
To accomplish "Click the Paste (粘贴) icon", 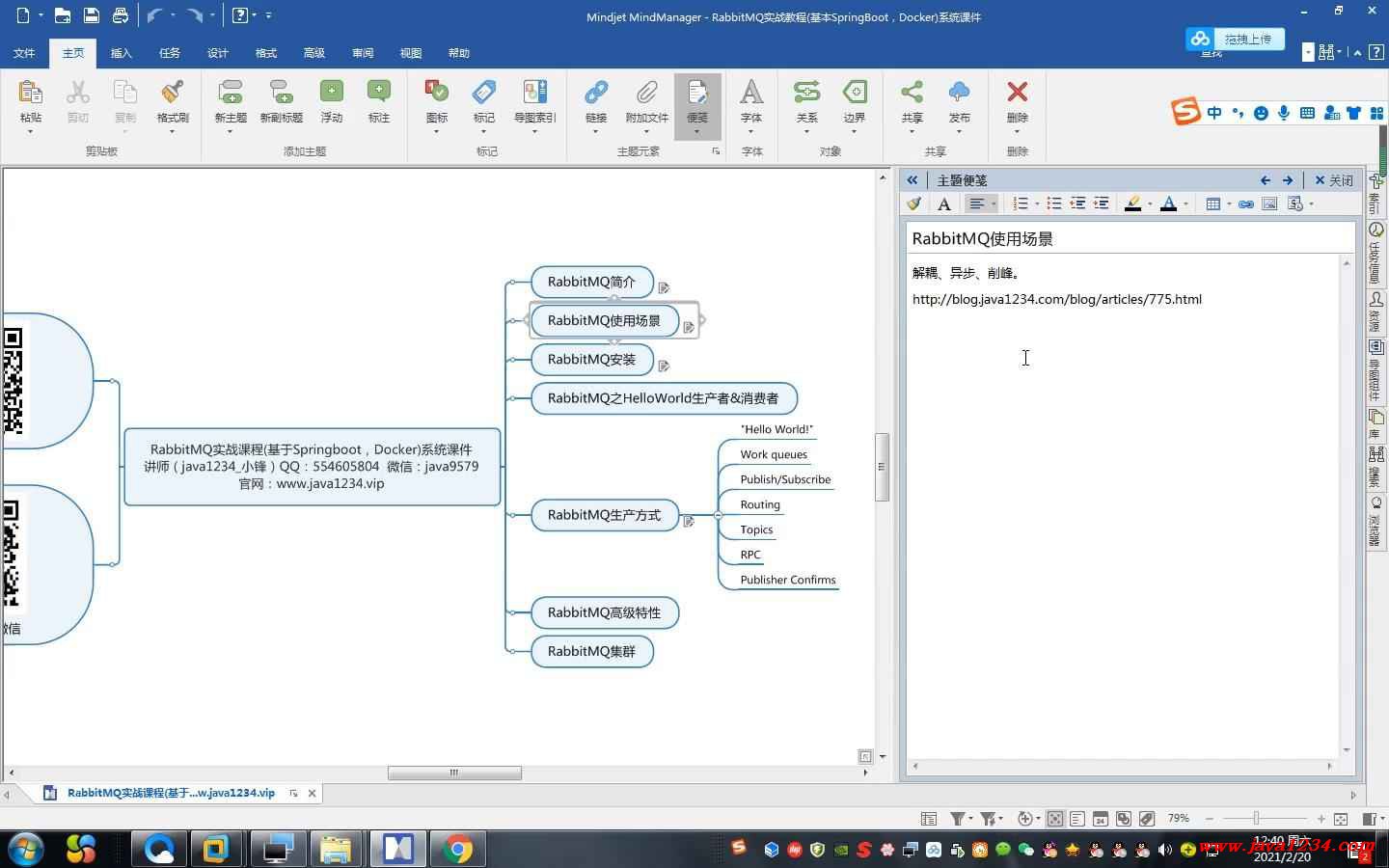I will point(30,93).
